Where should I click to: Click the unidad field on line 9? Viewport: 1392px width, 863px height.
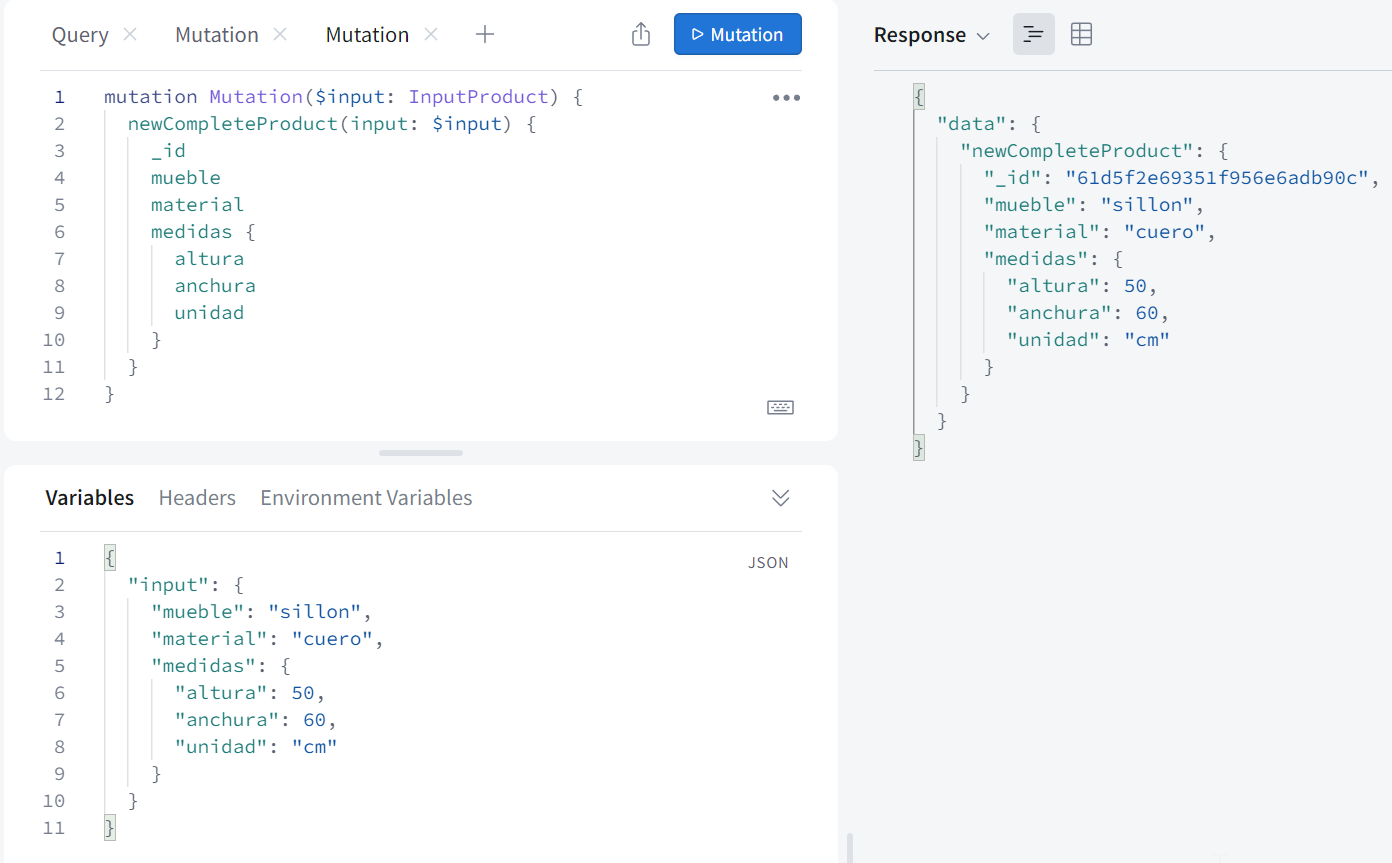tap(209, 313)
